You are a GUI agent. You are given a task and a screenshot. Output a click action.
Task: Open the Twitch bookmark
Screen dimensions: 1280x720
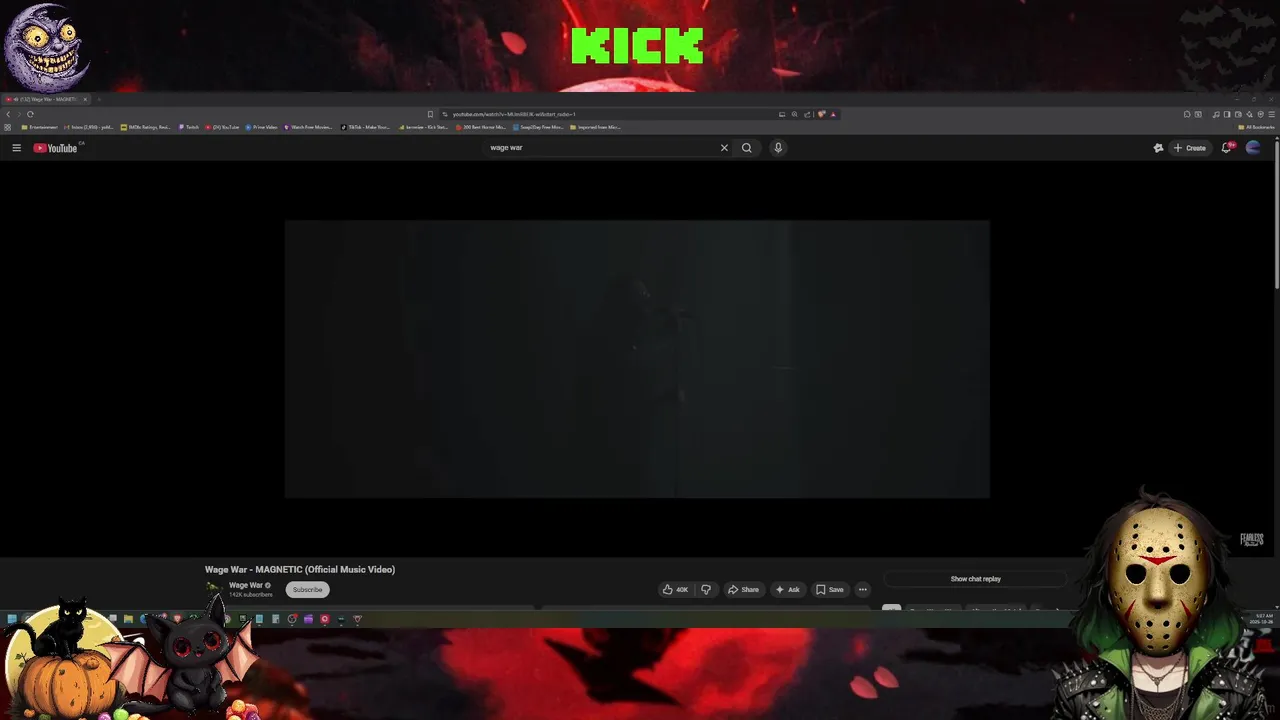(189, 127)
